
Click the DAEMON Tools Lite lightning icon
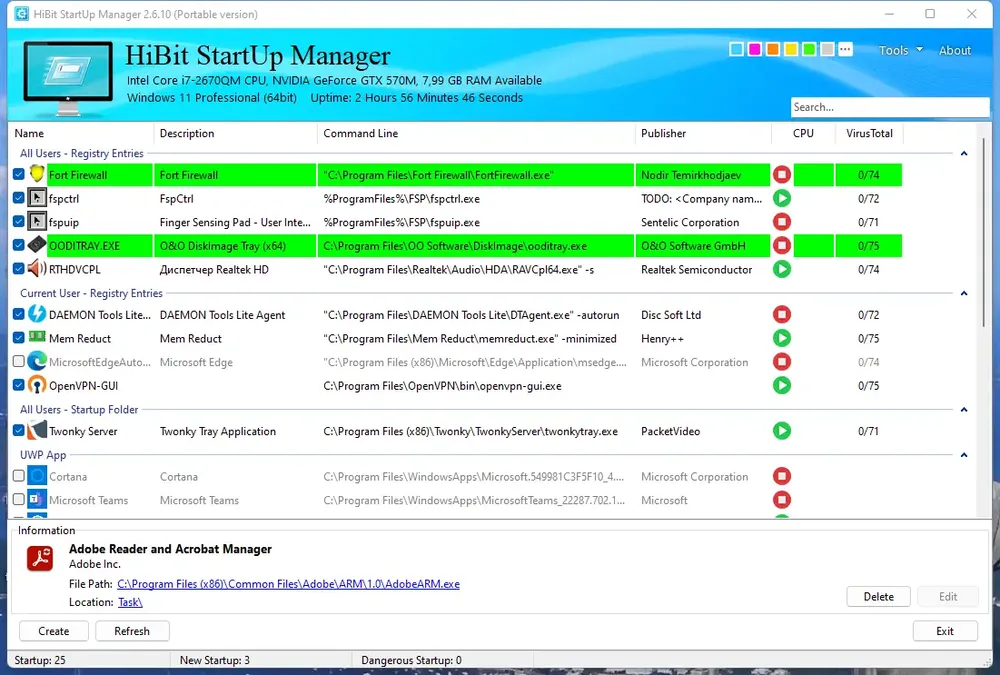point(37,314)
